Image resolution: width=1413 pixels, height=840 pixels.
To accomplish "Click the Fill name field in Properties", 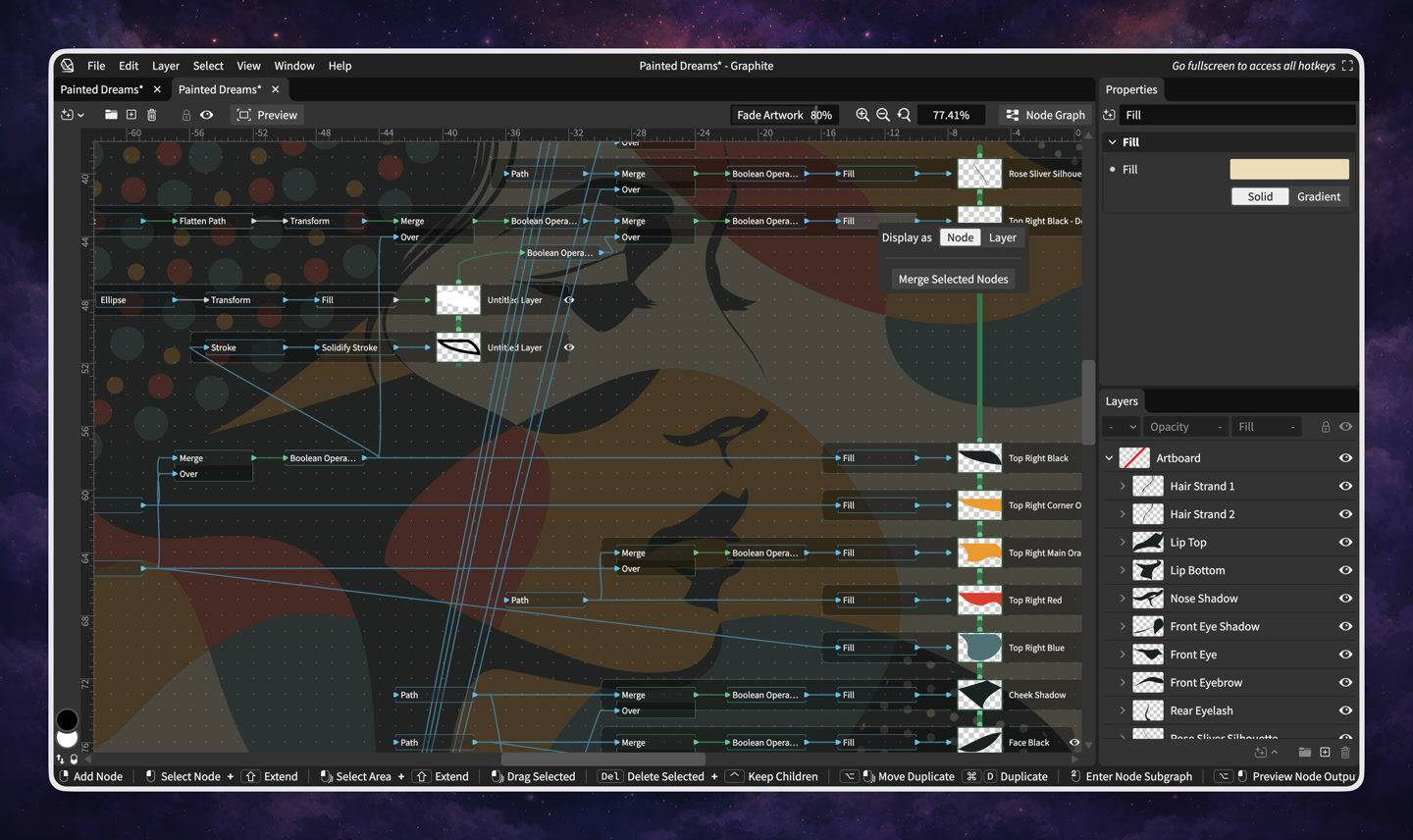I will [1238, 115].
